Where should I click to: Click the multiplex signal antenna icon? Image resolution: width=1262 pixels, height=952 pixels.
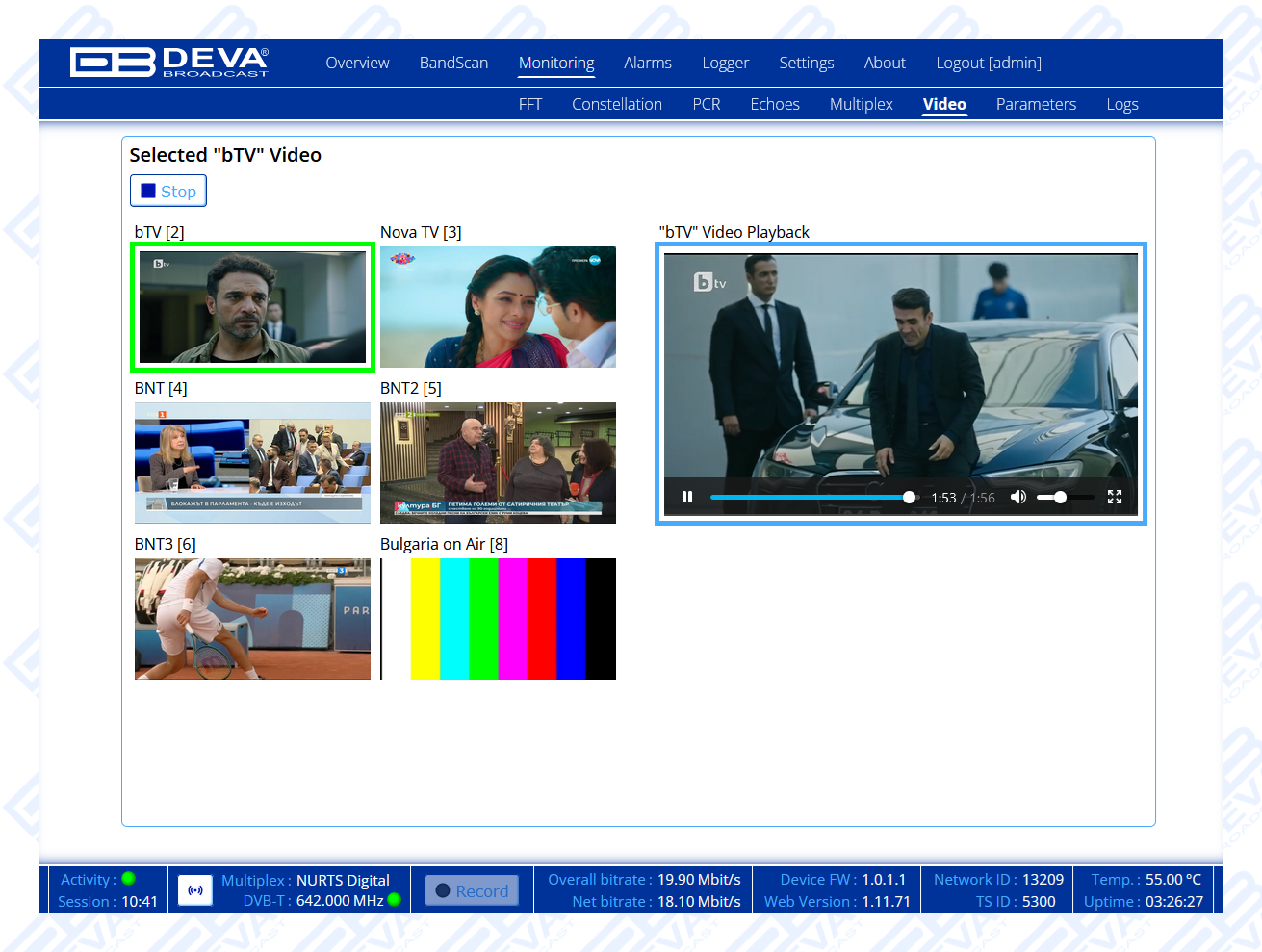click(195, 890)
